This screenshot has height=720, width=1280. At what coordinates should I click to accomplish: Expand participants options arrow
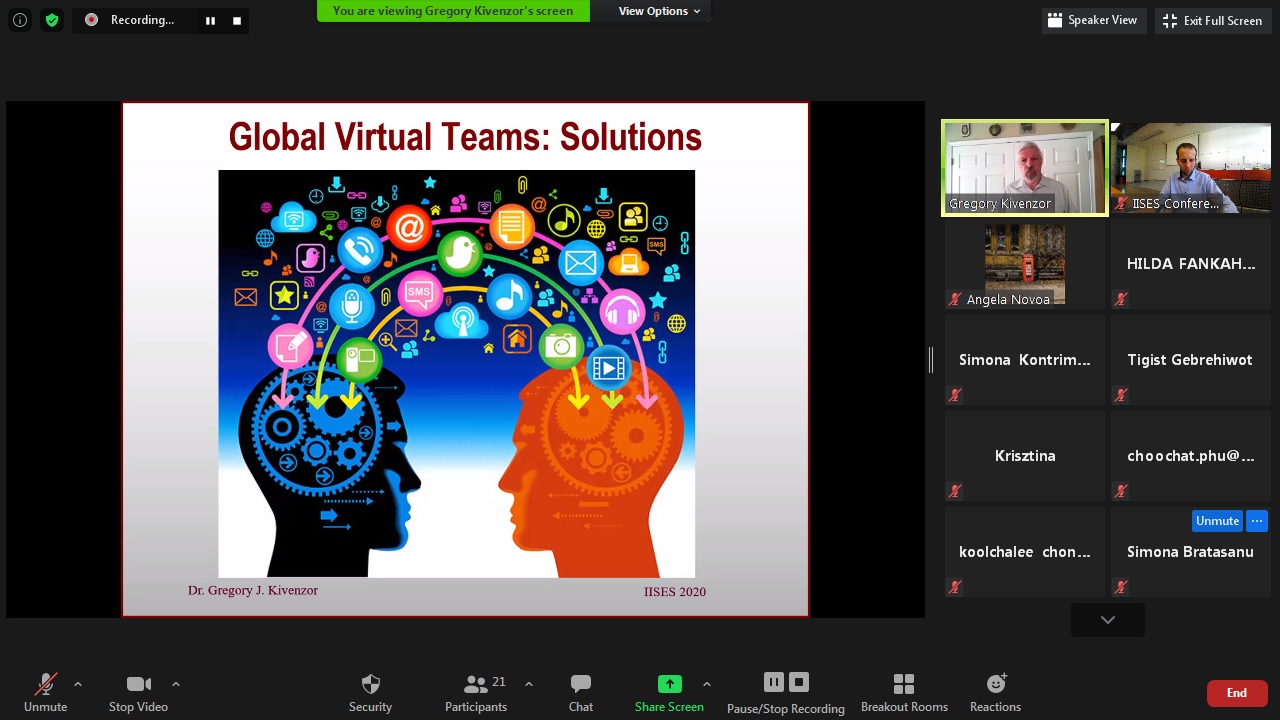[x=529, y=684]
